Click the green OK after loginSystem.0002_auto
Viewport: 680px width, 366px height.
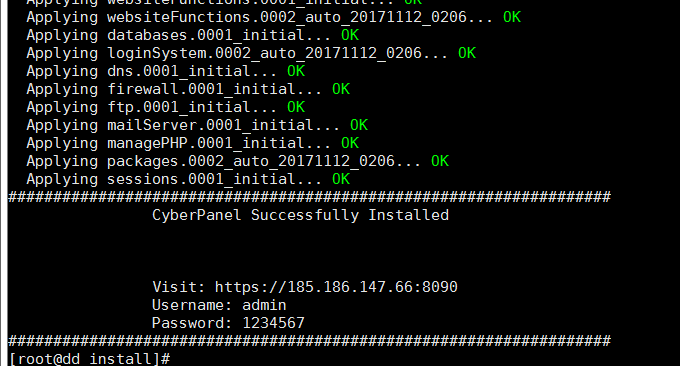pos(467,53)
